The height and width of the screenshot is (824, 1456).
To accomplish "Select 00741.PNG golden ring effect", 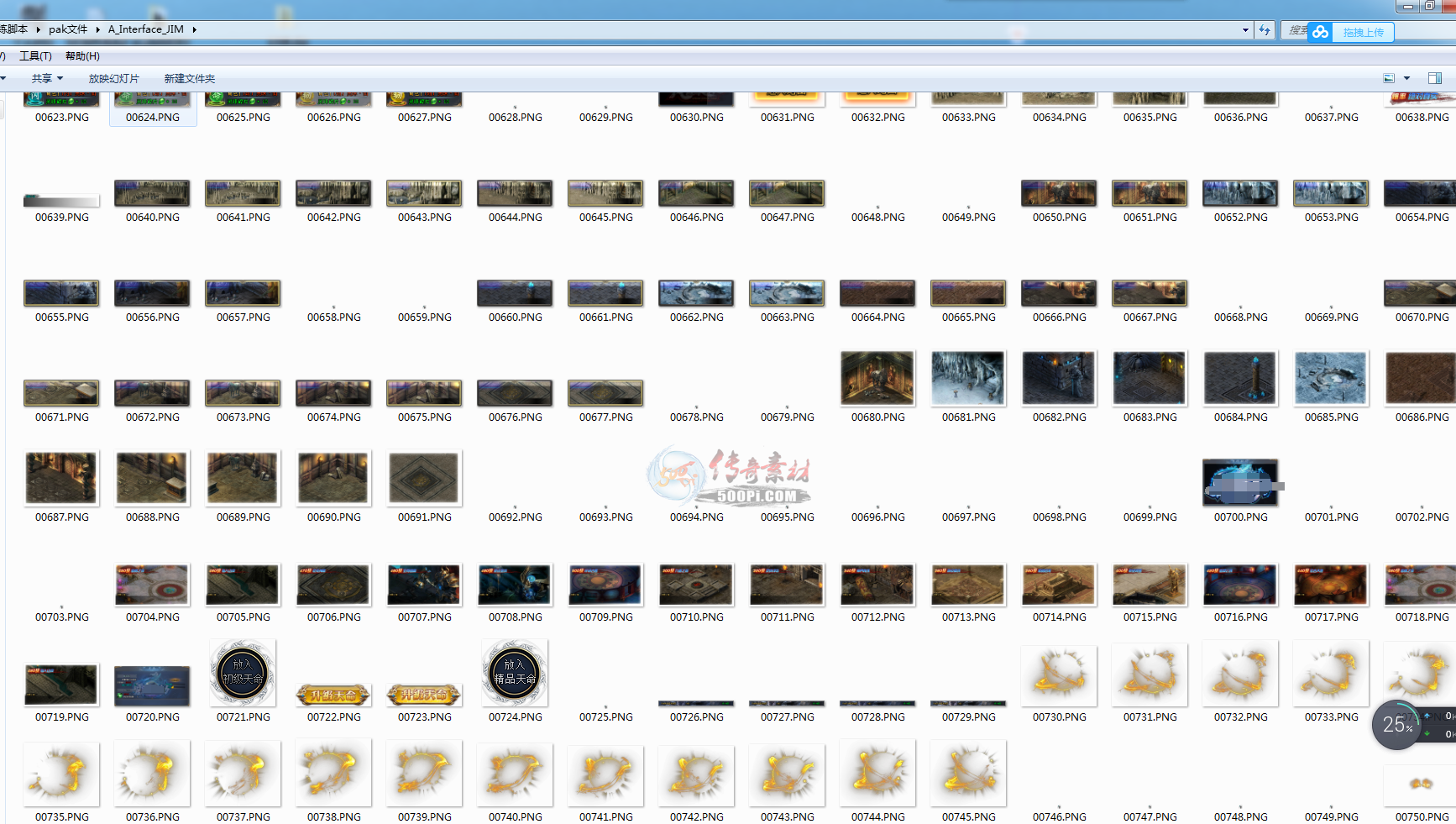I will tap(605, 775).
